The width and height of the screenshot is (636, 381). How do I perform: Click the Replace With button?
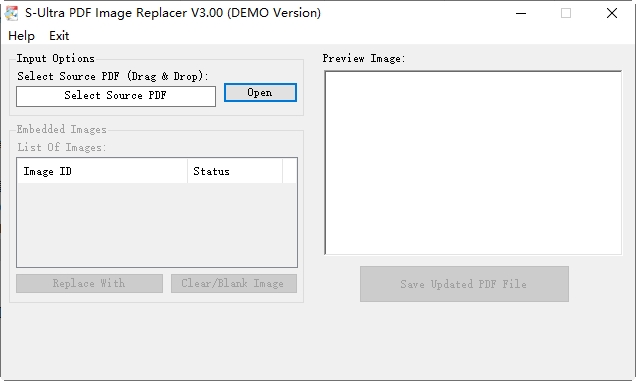[x=89, y=283]
